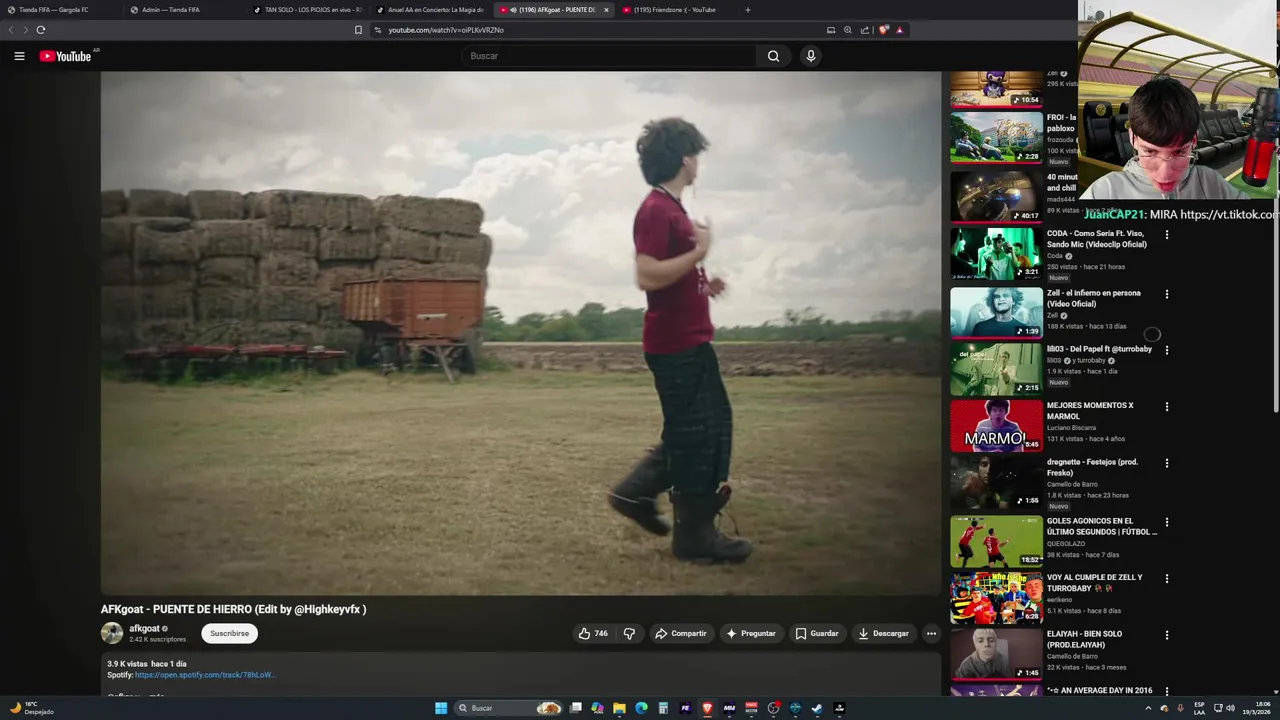Open options menu for lili03 - Del Papel

click(x=1166, y=350)
